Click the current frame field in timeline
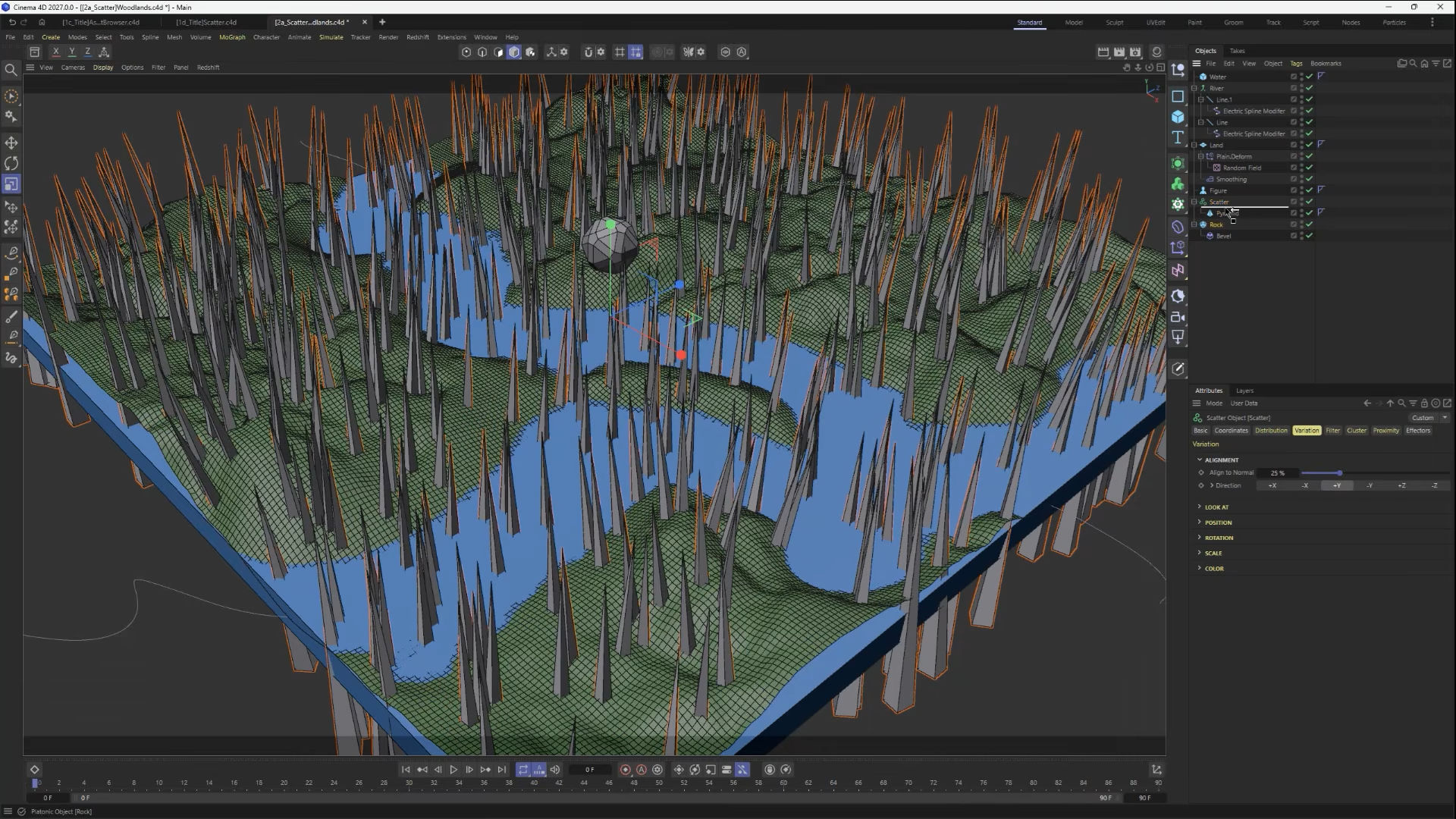The height and width of the screenshot is (819, 1456). tap(590, 770)
